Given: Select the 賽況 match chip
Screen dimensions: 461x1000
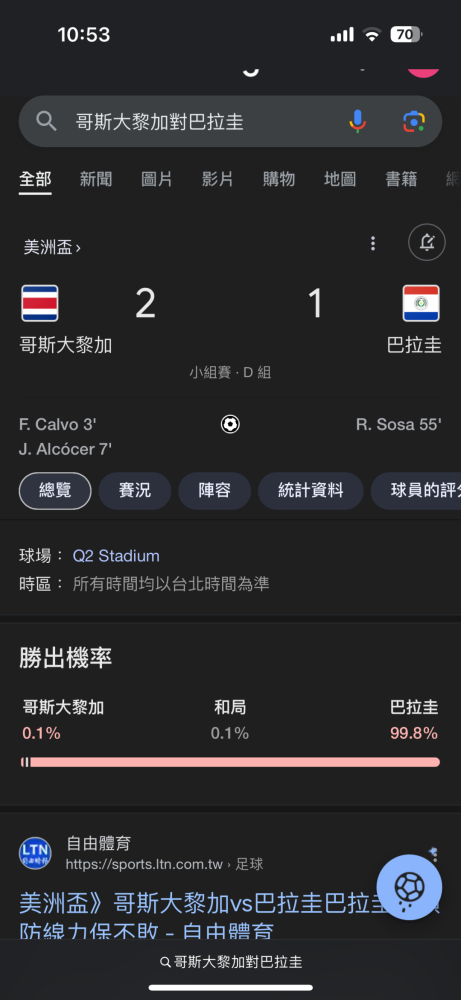Looking at the screenshot, I should click(x=135, y=490).
